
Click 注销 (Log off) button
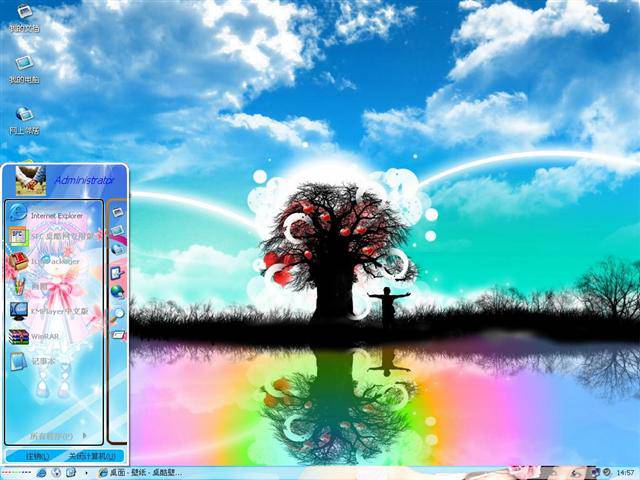click(37, 456)
